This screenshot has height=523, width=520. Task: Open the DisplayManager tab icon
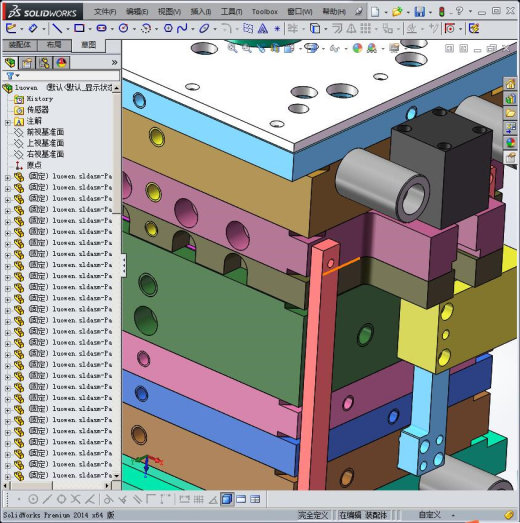click(x=61, y=62)
